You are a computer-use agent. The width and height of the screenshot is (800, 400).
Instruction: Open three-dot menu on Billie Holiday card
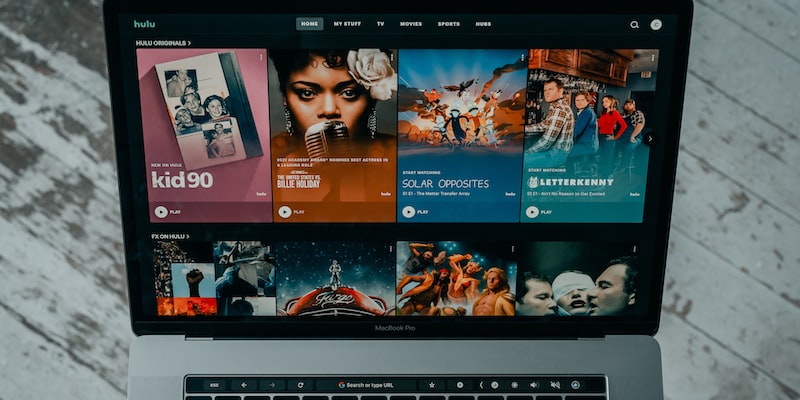pos(392,58)
